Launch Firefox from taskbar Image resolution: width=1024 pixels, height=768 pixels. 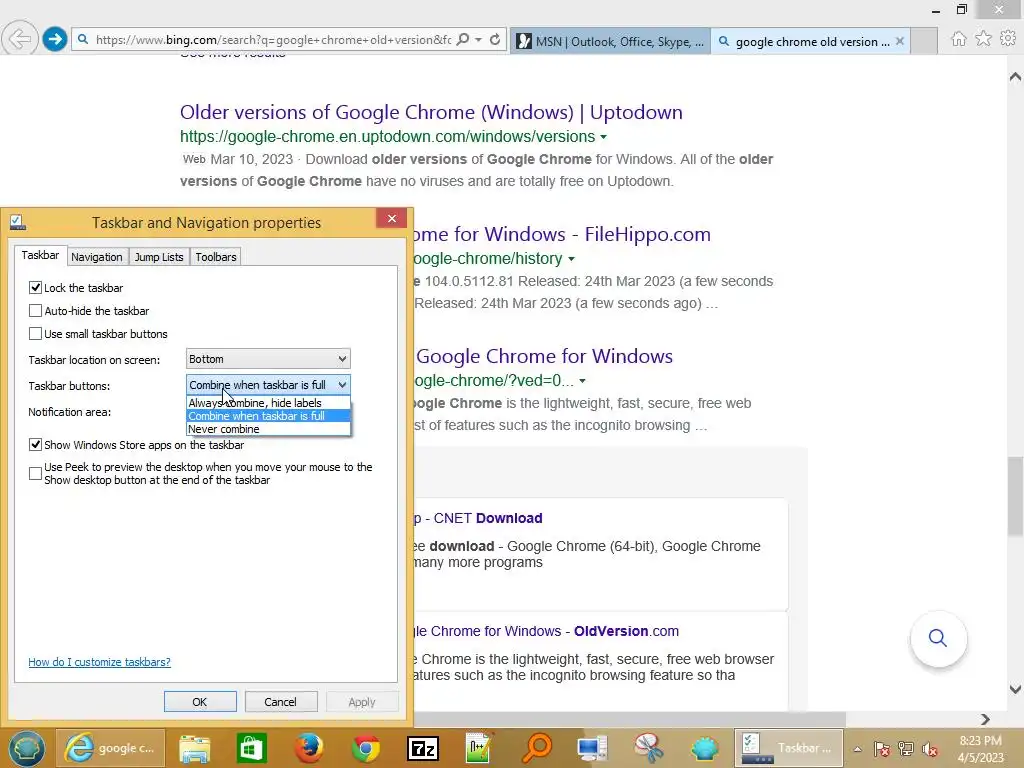click(309, 748)
